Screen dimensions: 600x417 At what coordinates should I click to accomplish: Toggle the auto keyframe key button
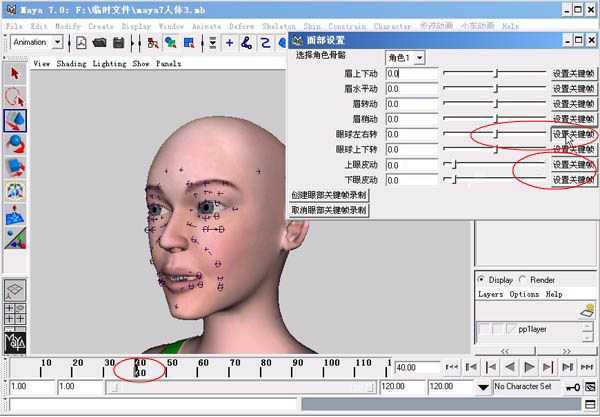coord(573,387)
